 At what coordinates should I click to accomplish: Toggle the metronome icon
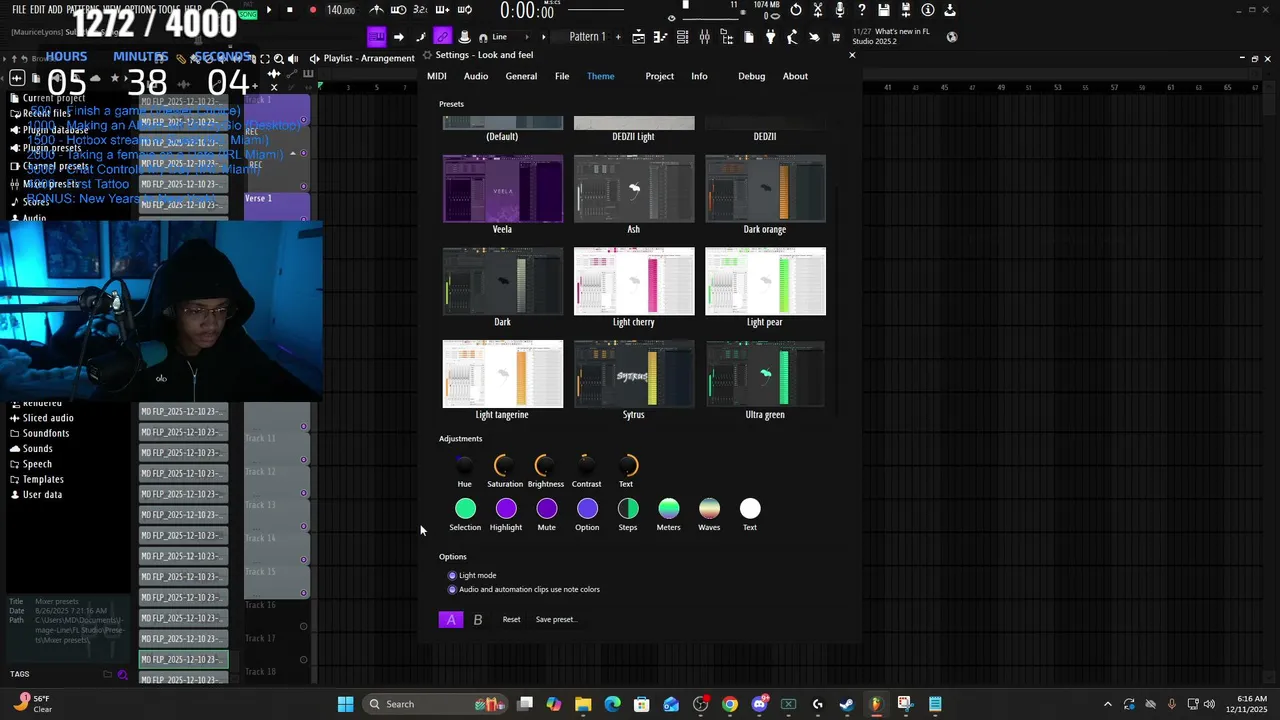pyautogui.click(x=376, y=10)
